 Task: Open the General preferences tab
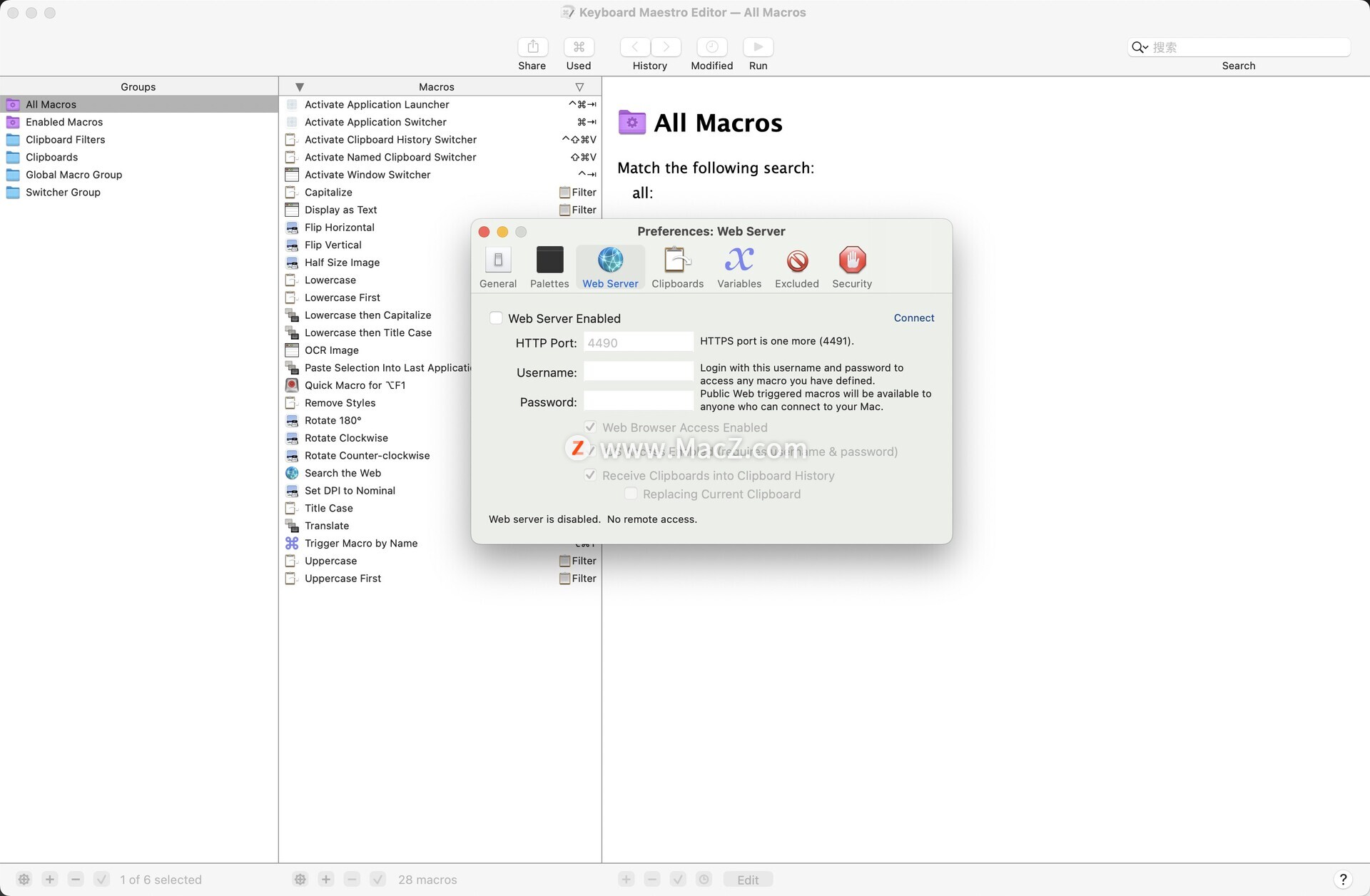498,268
